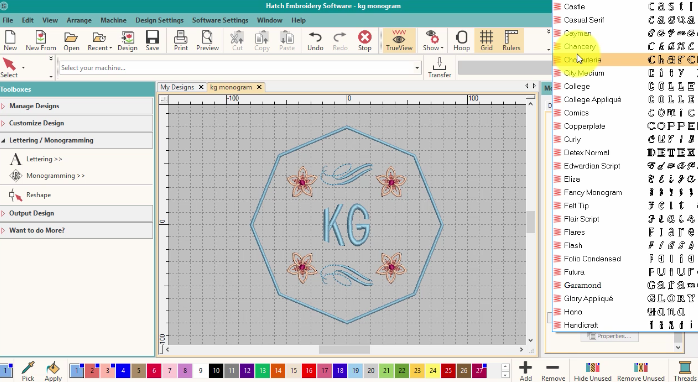
Task: Click the Transfer to machine icon
Action: pos(439,67)
